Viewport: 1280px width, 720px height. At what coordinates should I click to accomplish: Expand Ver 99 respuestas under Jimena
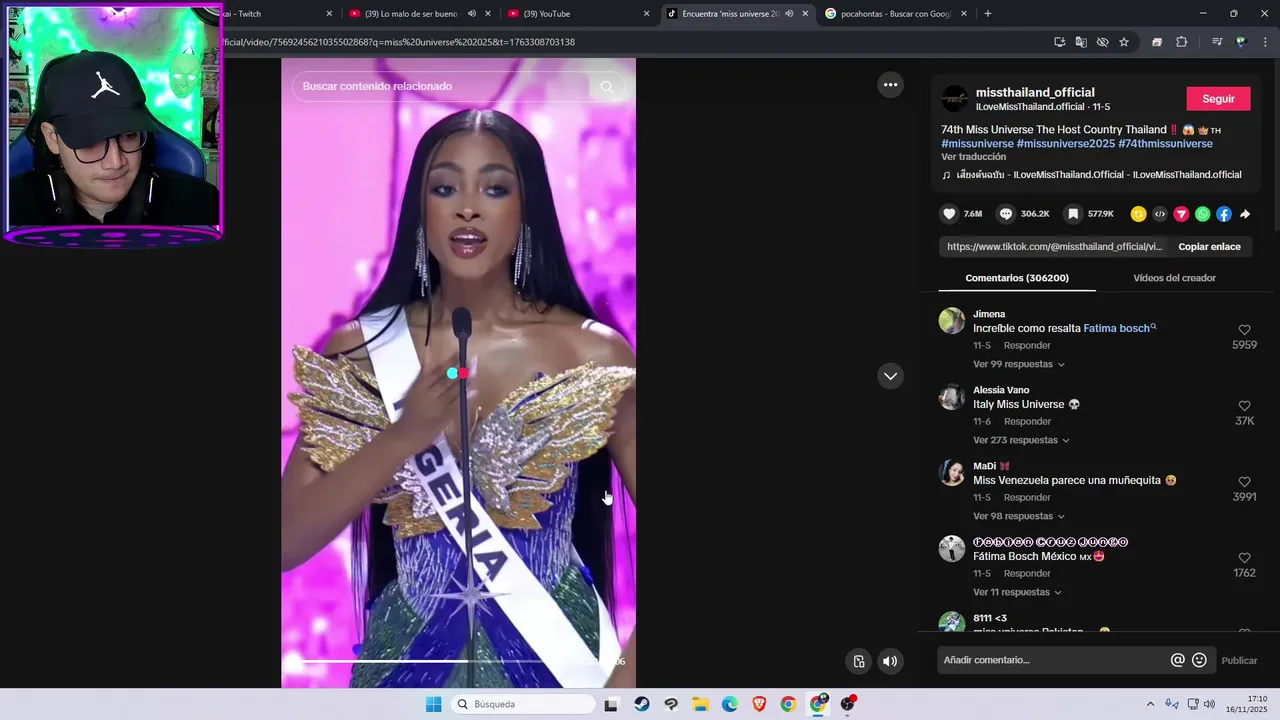(x=1018, y=364)
